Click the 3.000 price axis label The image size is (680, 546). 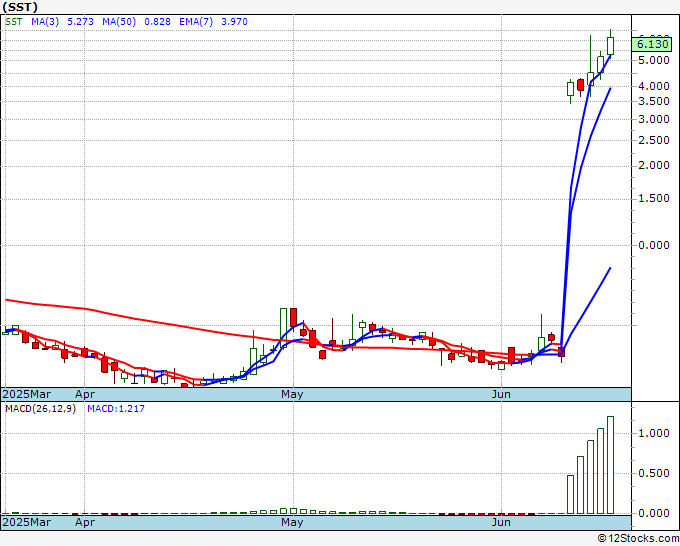(x=654, y=119)
